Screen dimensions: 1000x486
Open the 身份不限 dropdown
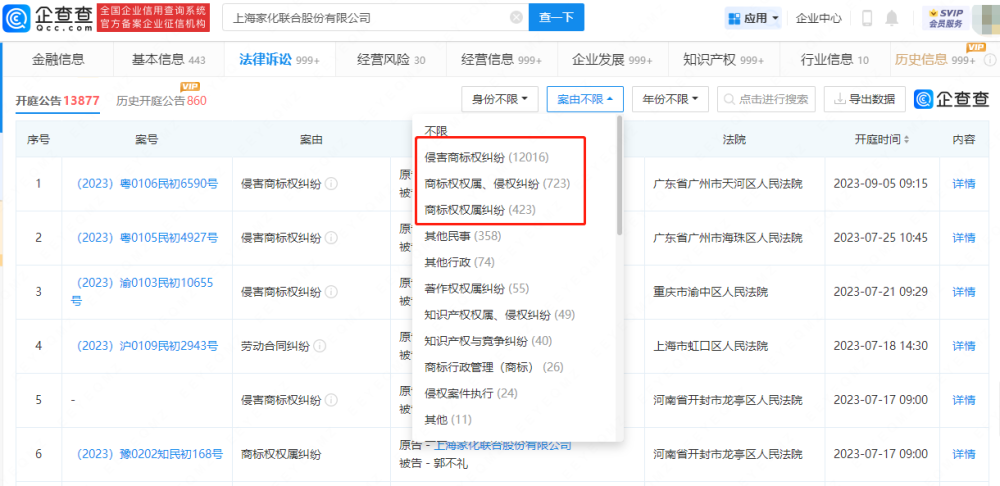coord(500,99)
